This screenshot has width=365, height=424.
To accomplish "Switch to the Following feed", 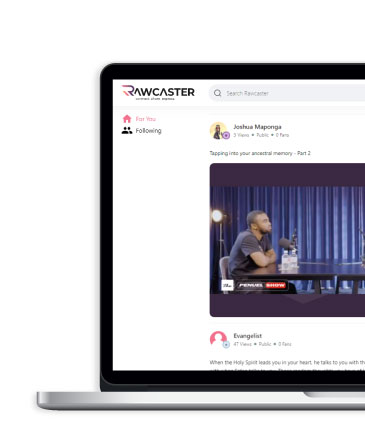I will coord(148,131).
